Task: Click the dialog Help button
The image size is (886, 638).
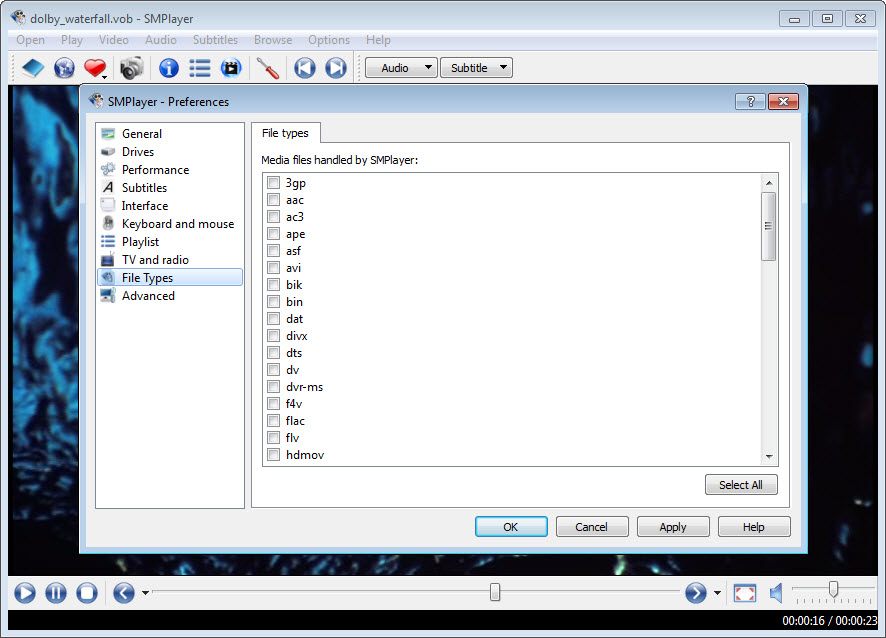Action: click(x=753, y=527)
